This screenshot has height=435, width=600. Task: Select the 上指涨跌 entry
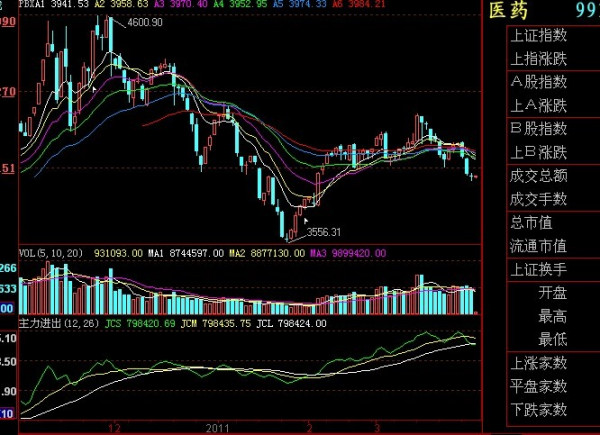point(538,58)
